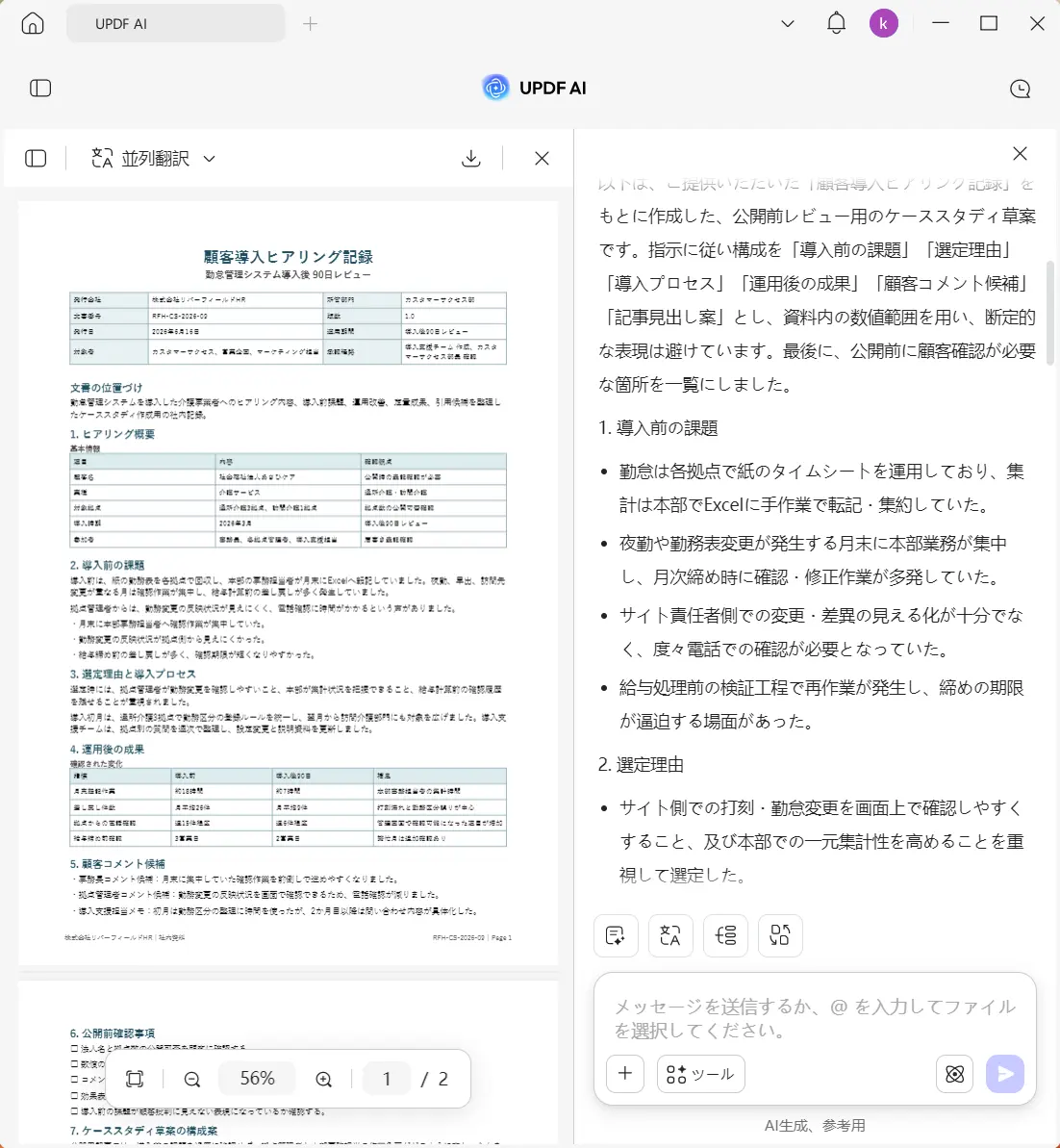Click the heading 6. 公開前確認事項
The height and width of the screenshot is (1148, 1060).
[113, 1033]
